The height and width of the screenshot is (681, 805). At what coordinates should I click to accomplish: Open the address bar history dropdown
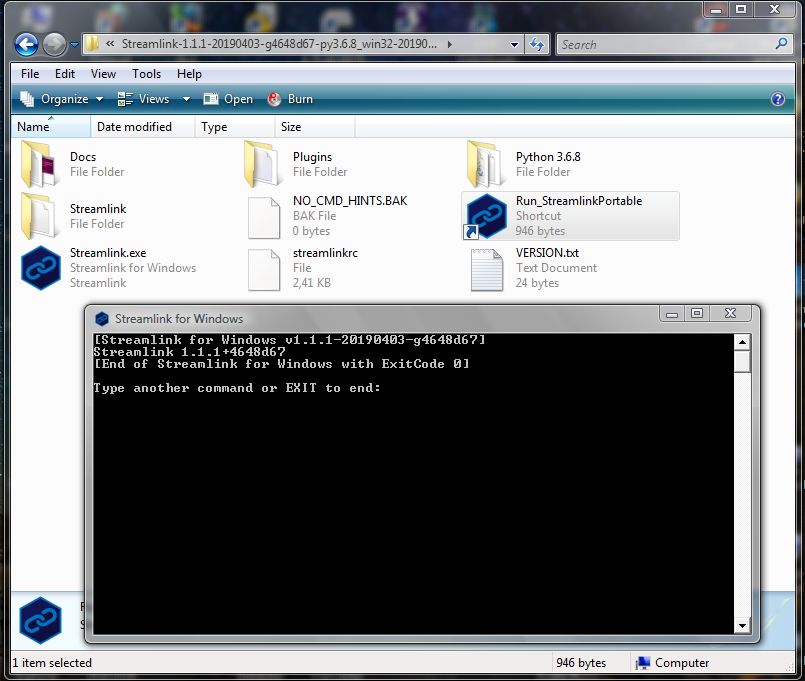coord(514,44)
